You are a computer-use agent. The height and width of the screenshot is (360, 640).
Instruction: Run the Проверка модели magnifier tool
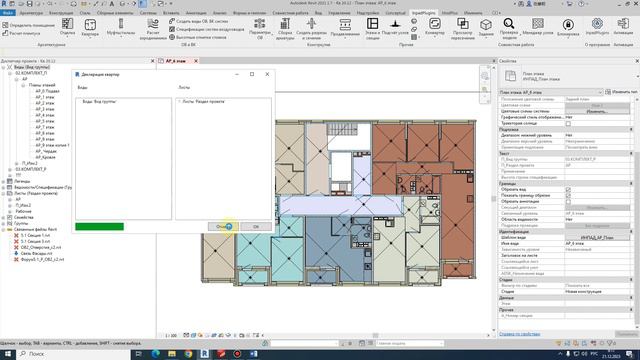point(509,29)
